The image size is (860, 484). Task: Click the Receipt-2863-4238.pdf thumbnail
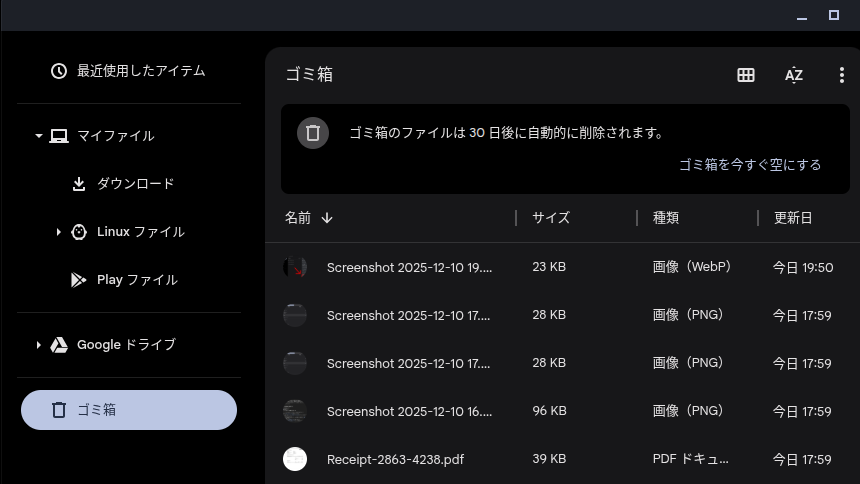(x=295, y=459)
